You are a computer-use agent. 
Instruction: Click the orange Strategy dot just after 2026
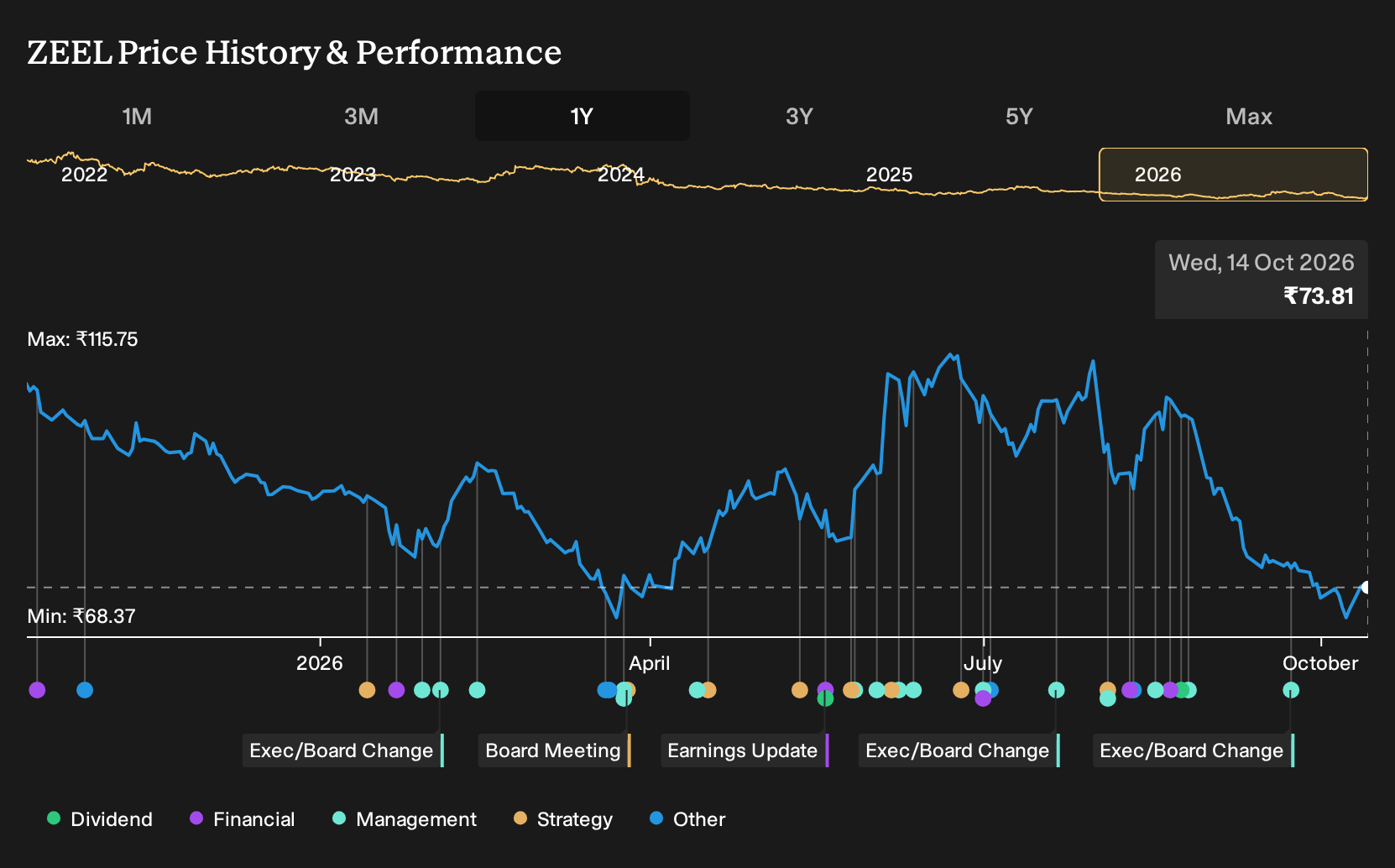(367, 690)
